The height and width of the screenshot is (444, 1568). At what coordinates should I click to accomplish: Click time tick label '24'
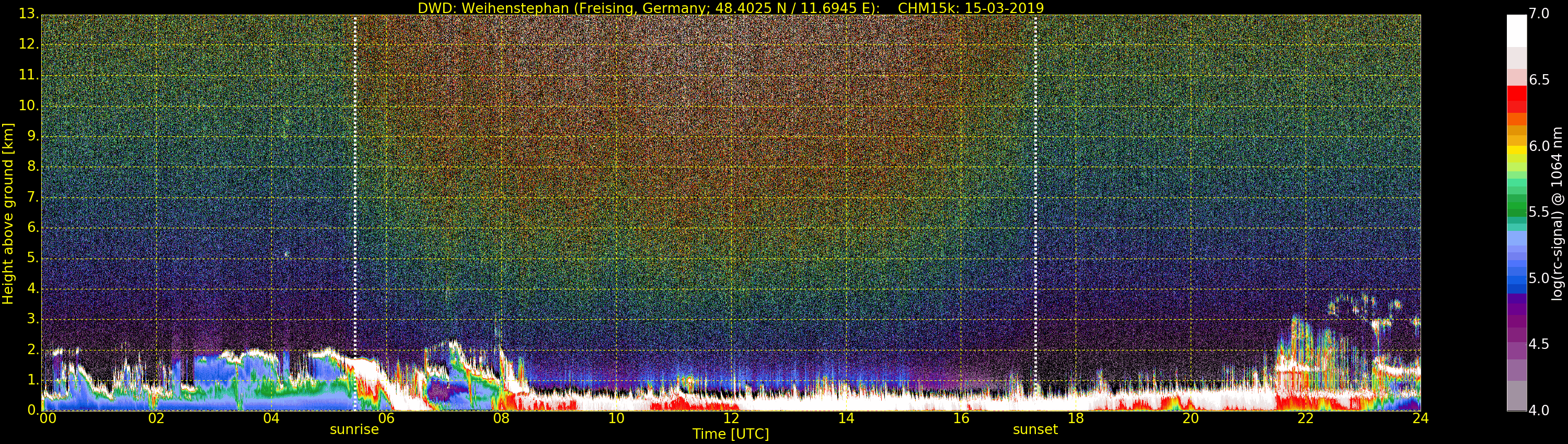click(1421, 418)
